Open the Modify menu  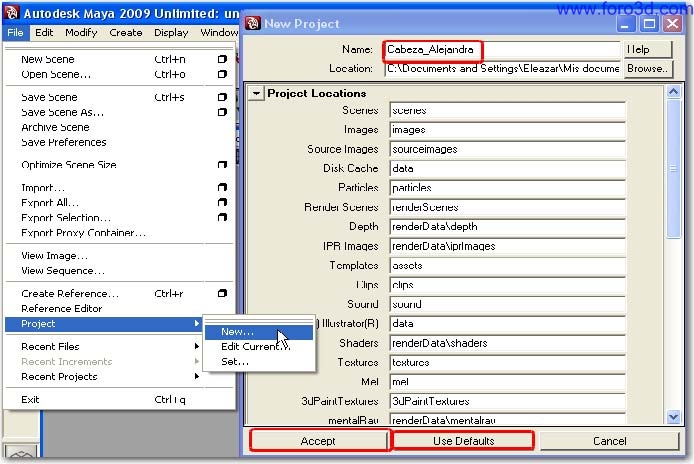(x=81, y=33)
